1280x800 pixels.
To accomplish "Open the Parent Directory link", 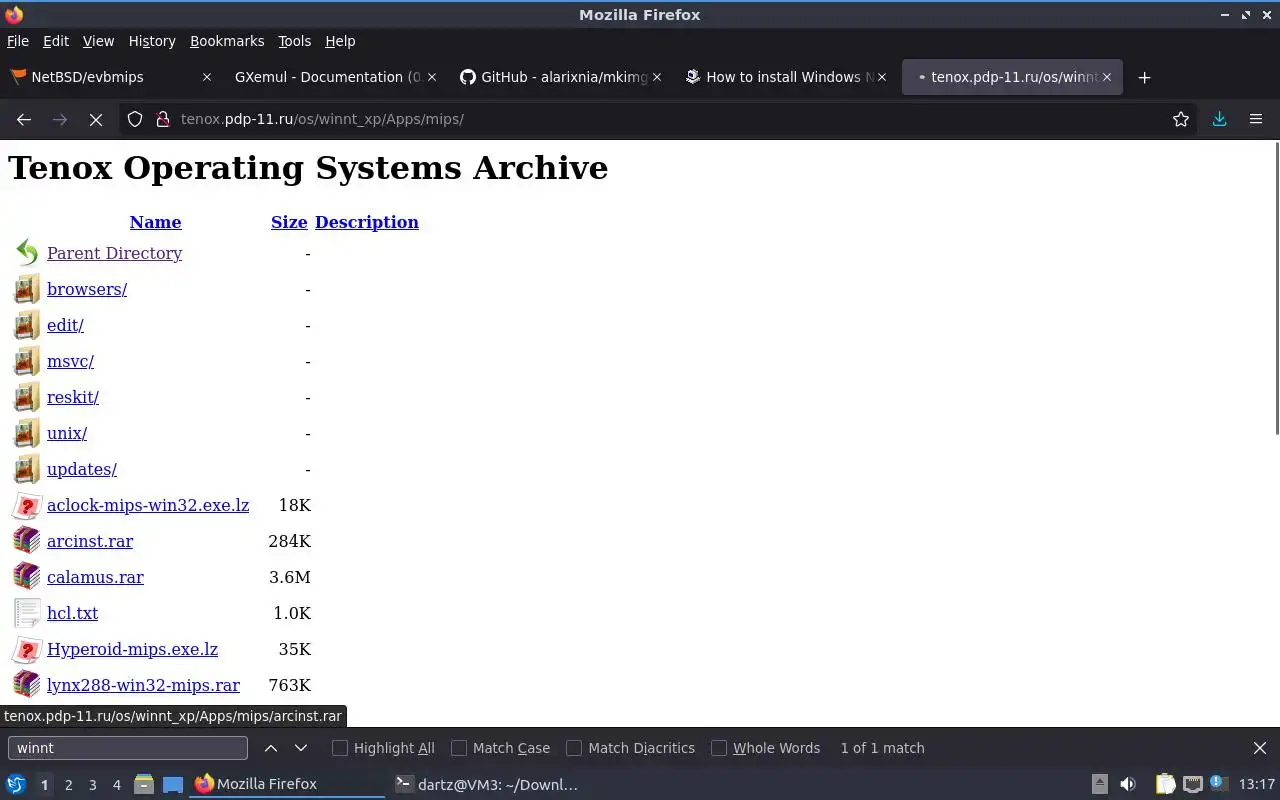I will pos(114,253).
